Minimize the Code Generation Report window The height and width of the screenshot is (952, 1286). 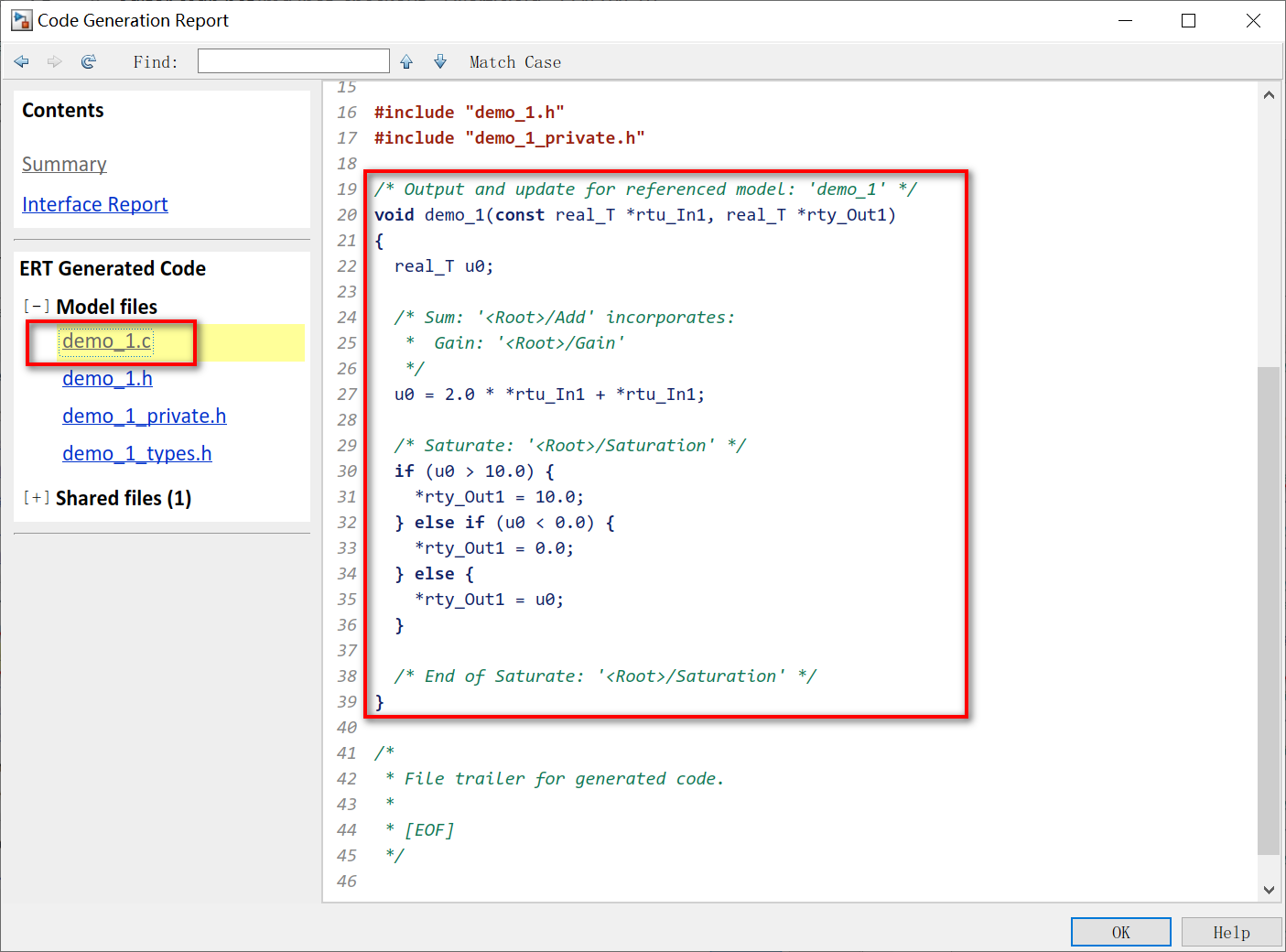point(1126,20)
